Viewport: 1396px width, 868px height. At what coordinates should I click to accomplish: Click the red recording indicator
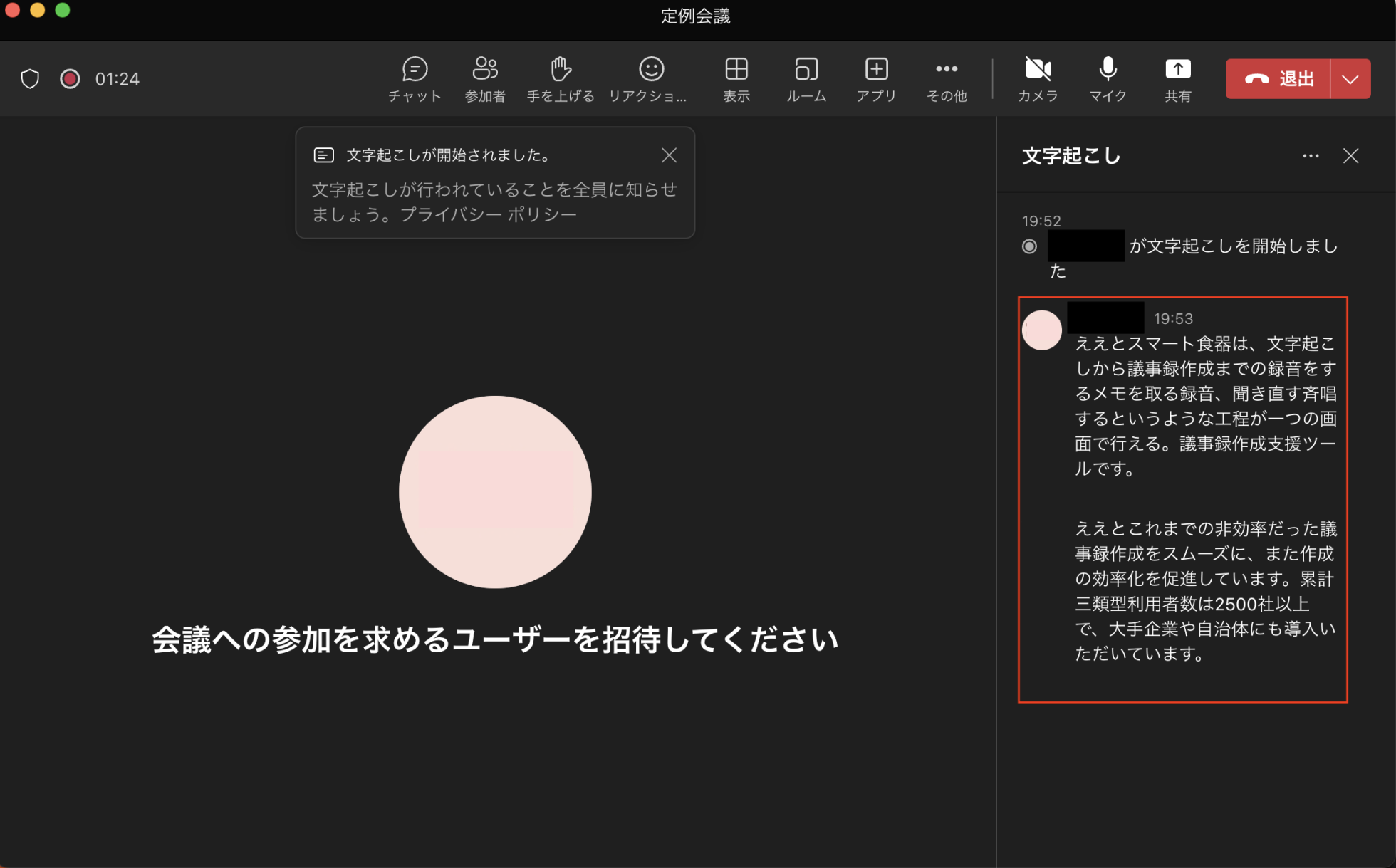pos(70,79)
